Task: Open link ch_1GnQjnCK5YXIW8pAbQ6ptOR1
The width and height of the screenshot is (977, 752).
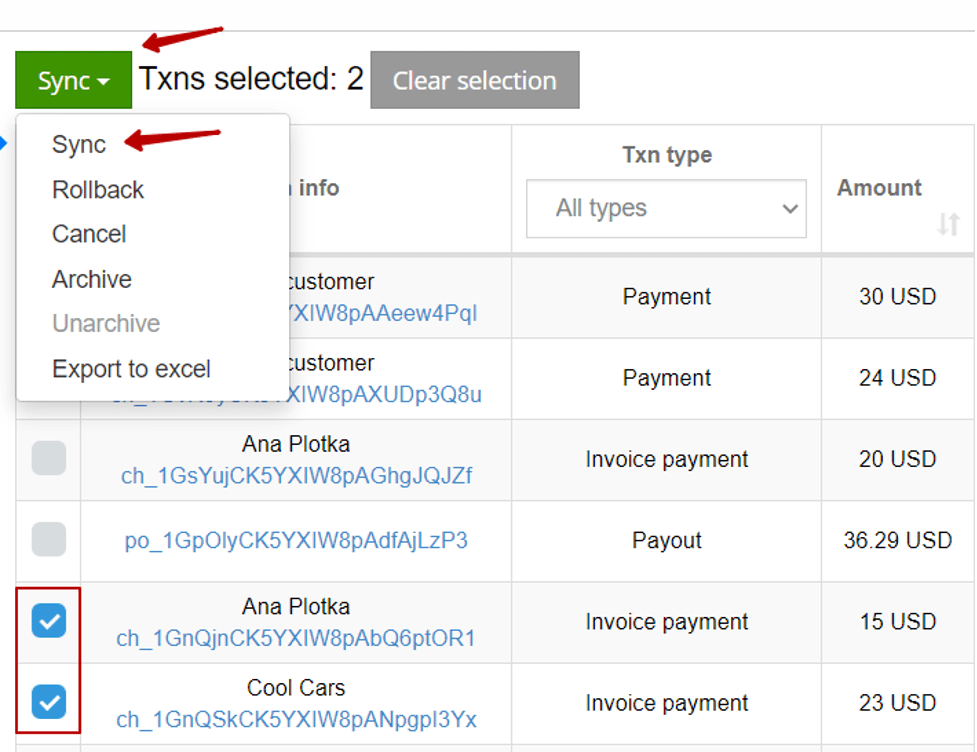Action: tap(296, 639)
